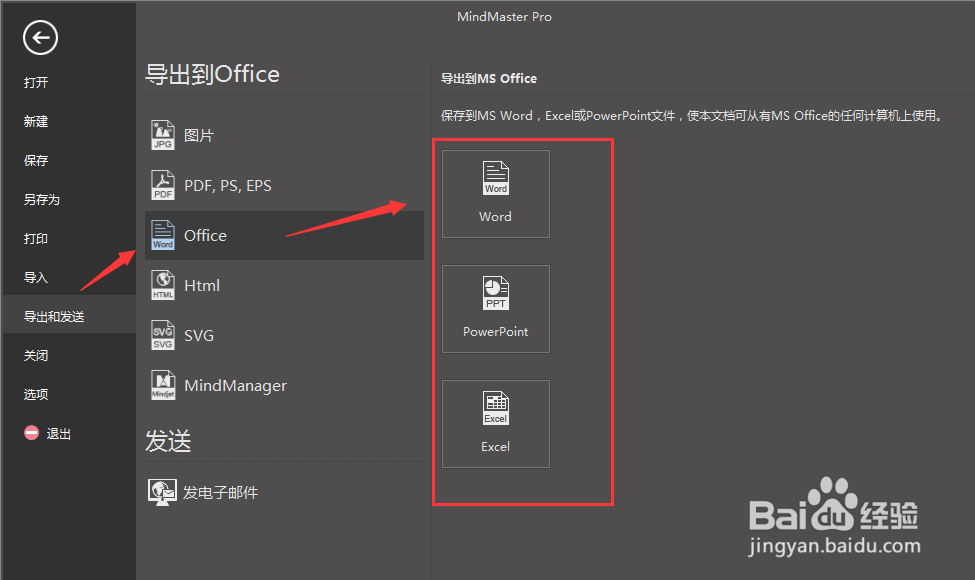Choose PDF, PS, EPS export label
The image size is (975, 580).
click(x=228, y=186)
